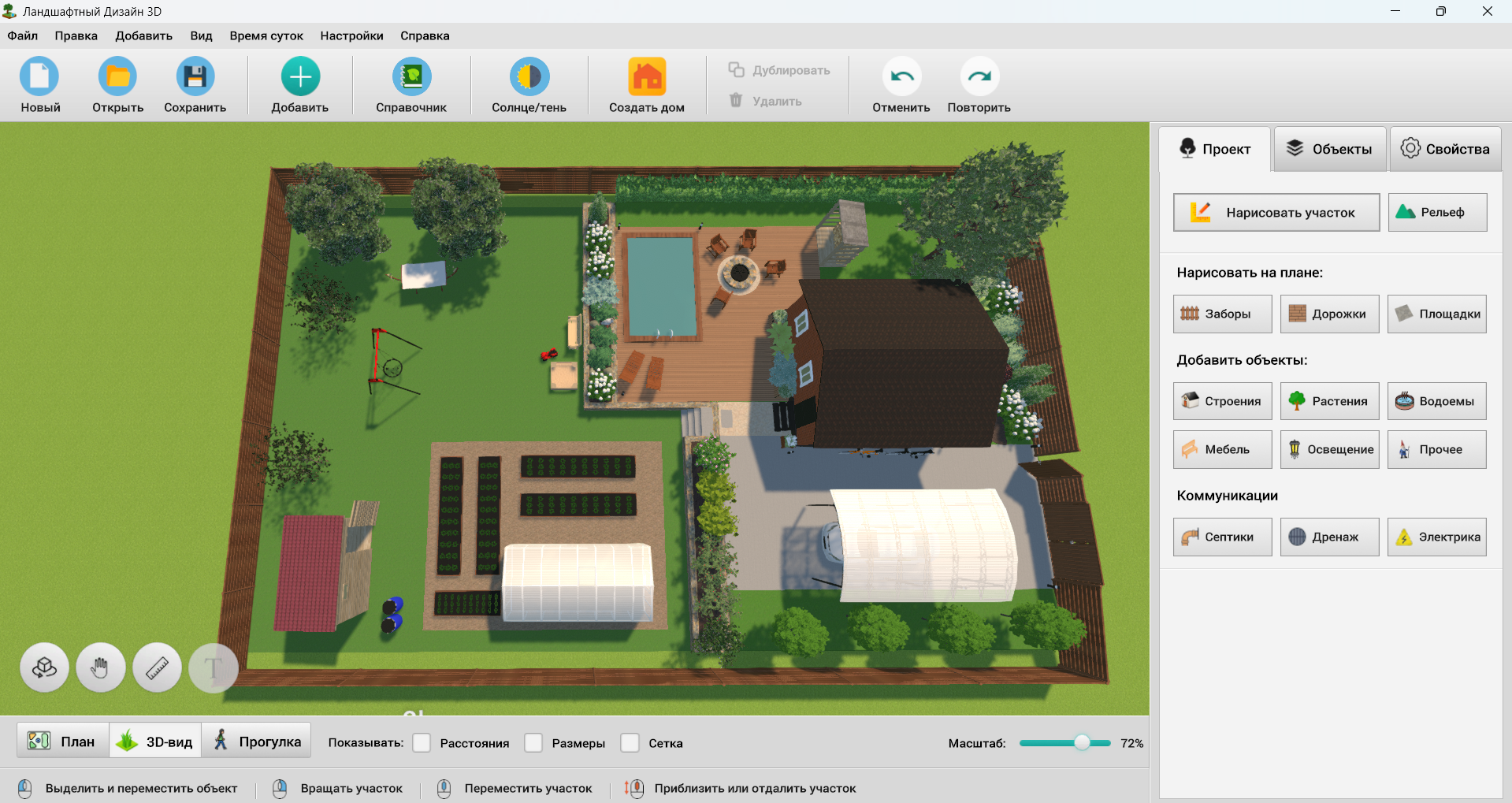Open the Справочник reference guide icon
The width and height of the screenshot is (1512, 803).
[411, 77]
